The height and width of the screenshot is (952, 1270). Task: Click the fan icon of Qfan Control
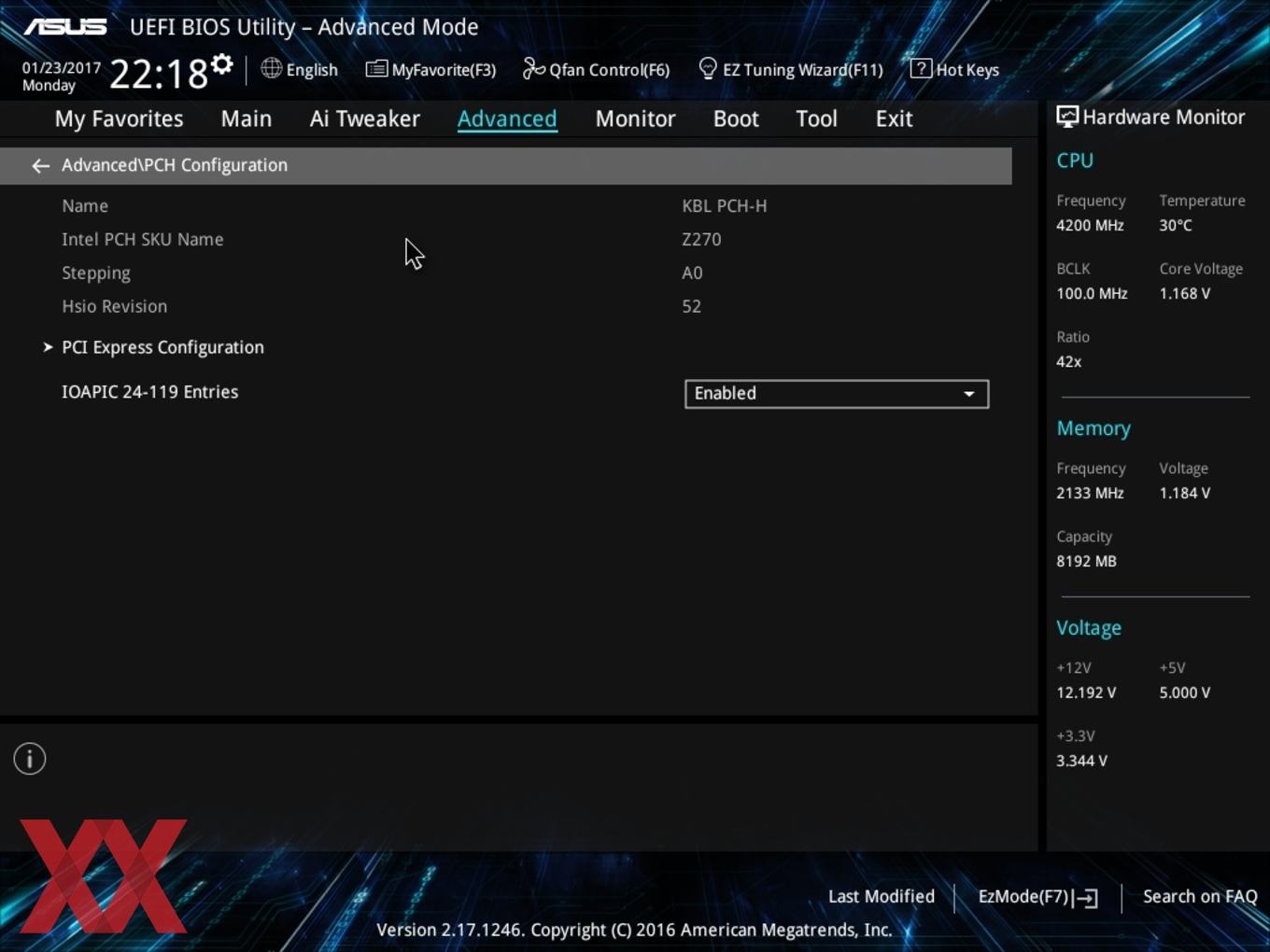click(x=533, y=68)
